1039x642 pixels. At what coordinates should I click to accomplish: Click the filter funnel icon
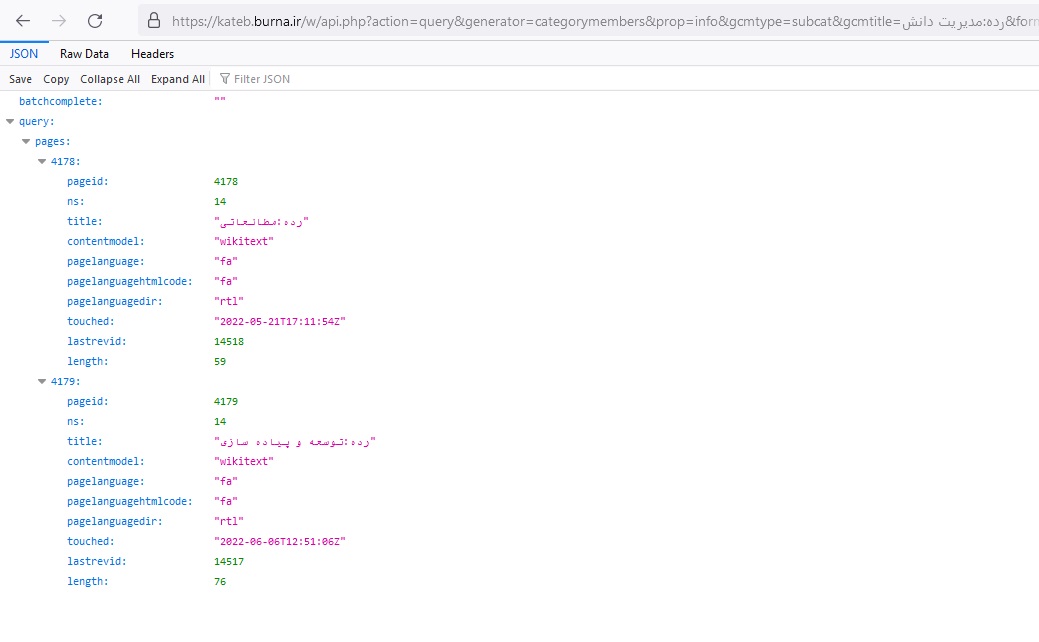[x=225, y=79]
